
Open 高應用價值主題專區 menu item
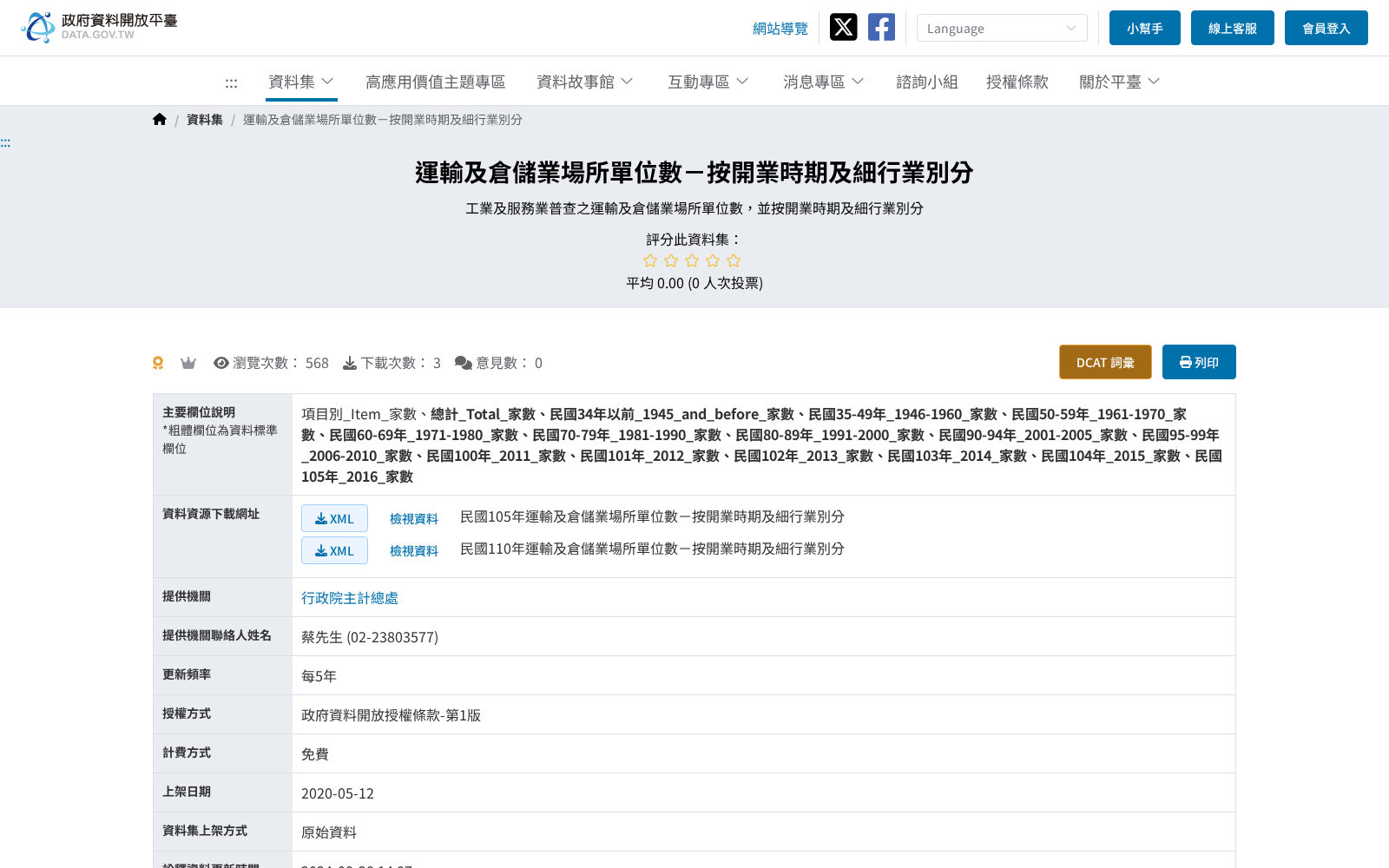tap(436, 82)
